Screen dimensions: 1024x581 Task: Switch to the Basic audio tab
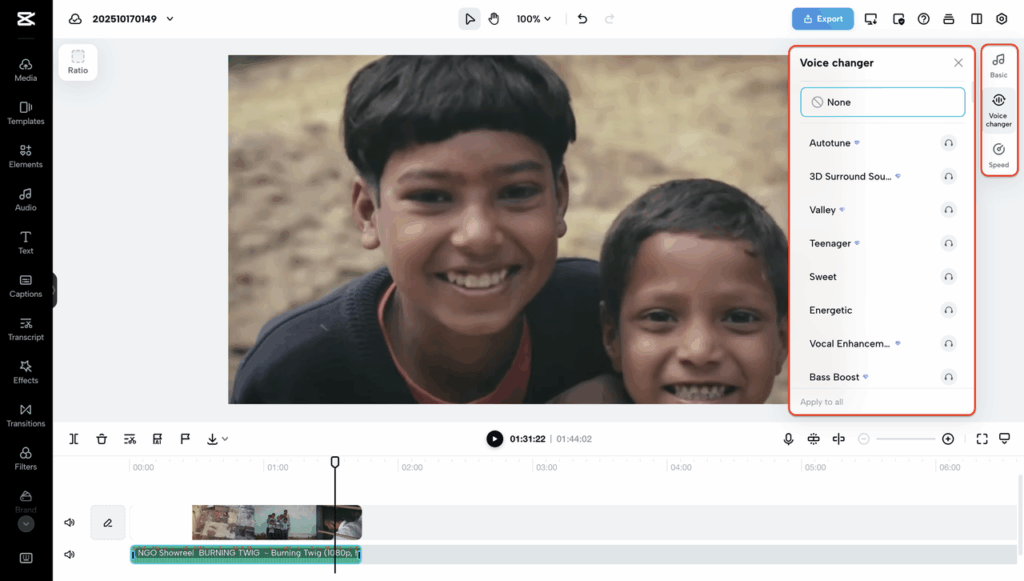point(998,66)
